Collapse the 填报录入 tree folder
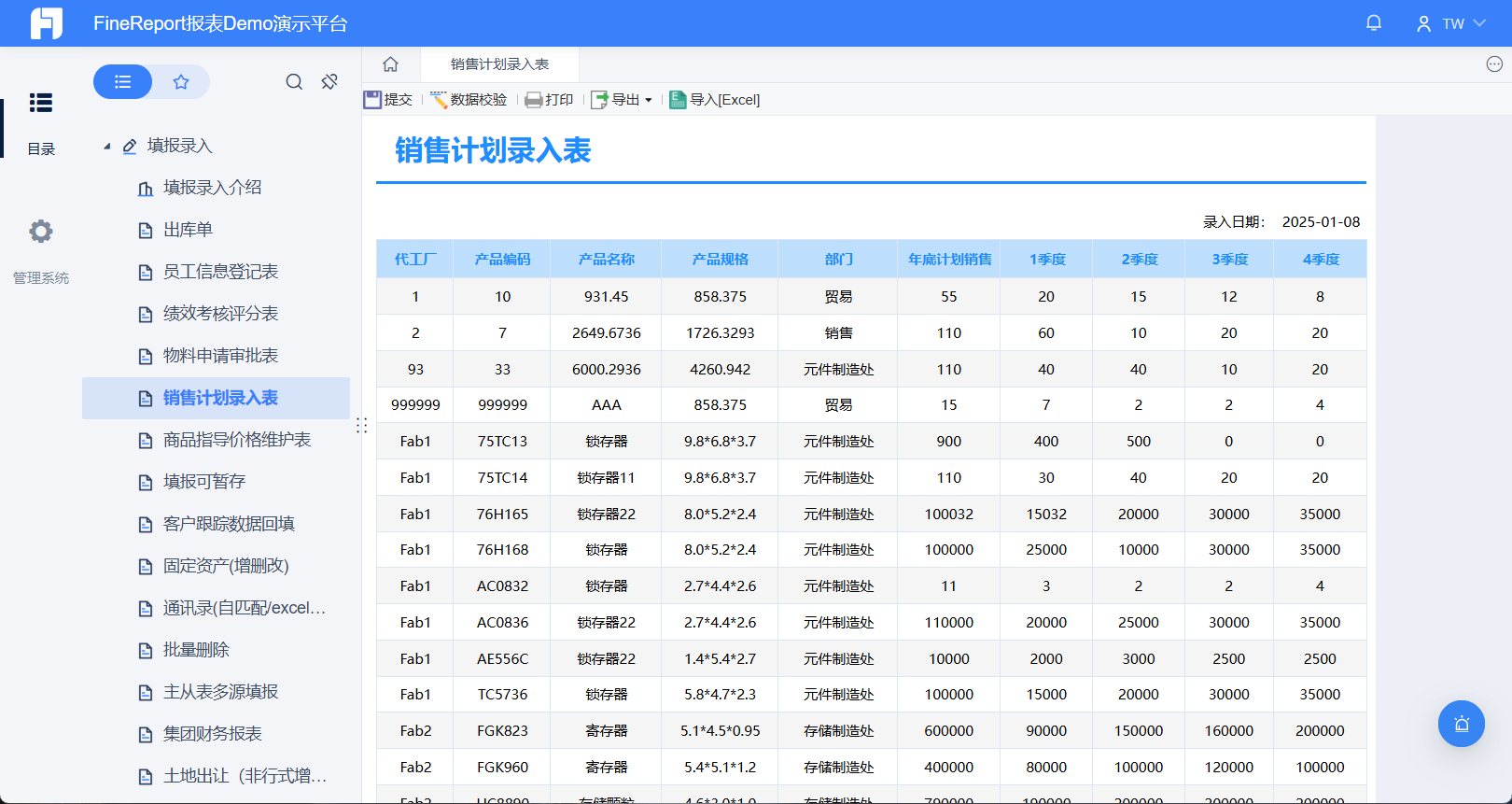The height and width of the screenshot is (804, 1512). click(x=107, y=147)
